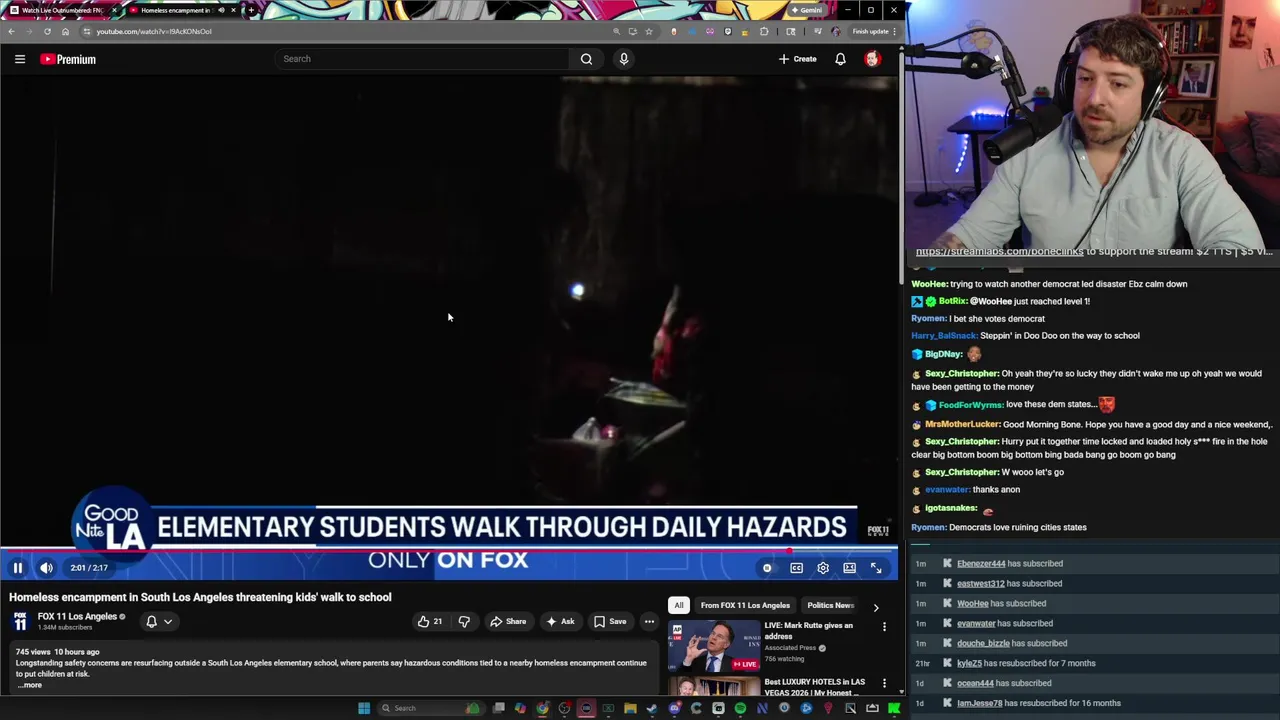Open the Windows Start menu
Viewport: 1280px width, 720px height.
click(364, 708)
